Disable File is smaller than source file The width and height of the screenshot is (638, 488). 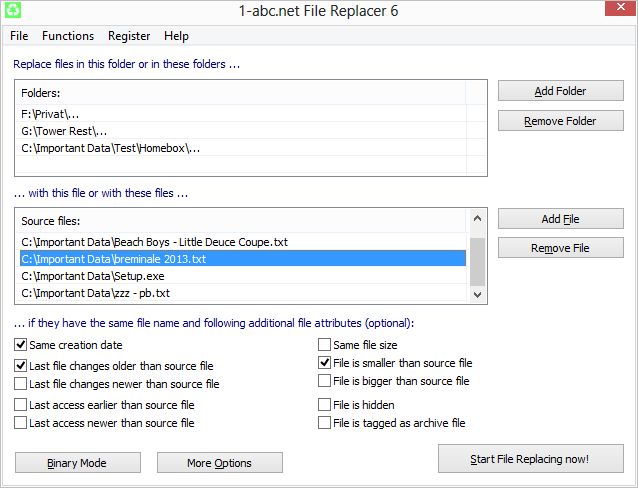(325, 363)
